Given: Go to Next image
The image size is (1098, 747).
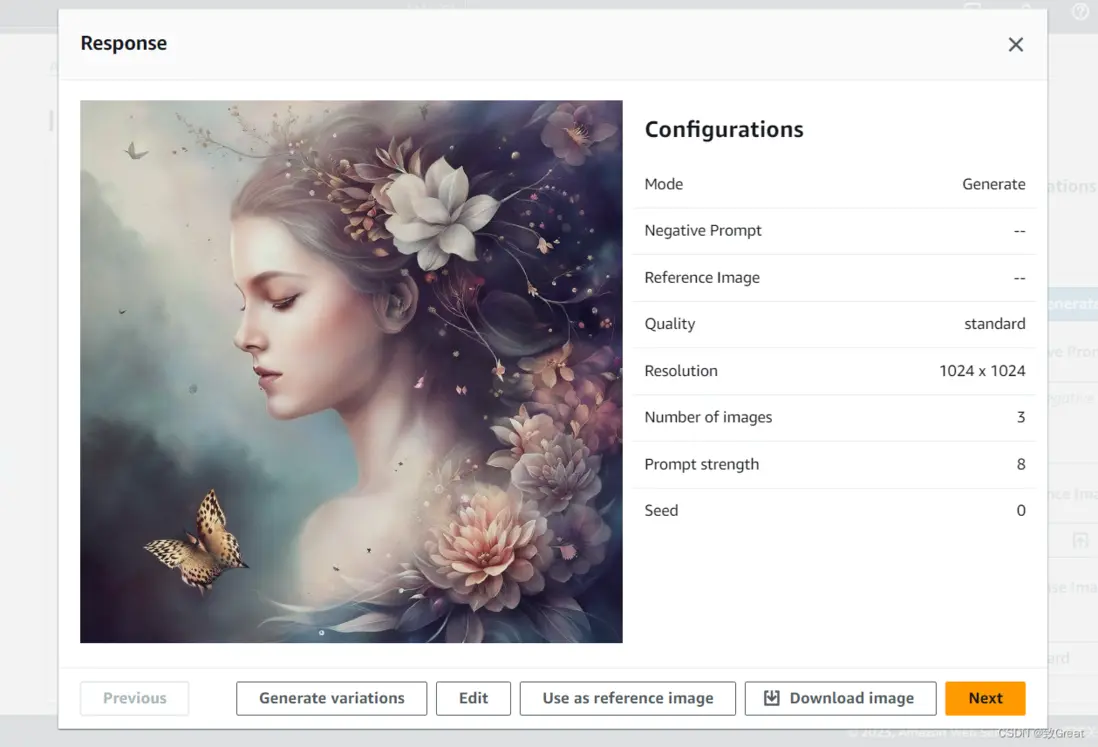Looking at the screenshot, I should (985, 698).
